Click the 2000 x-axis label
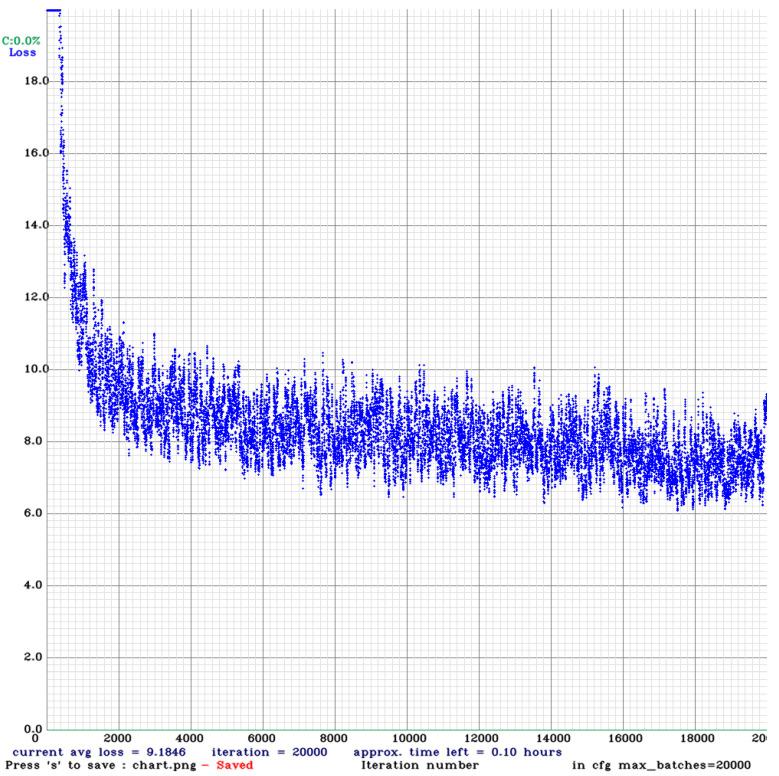Image resolution: width=779 pixels, height=776 pixels. [118, 738]
